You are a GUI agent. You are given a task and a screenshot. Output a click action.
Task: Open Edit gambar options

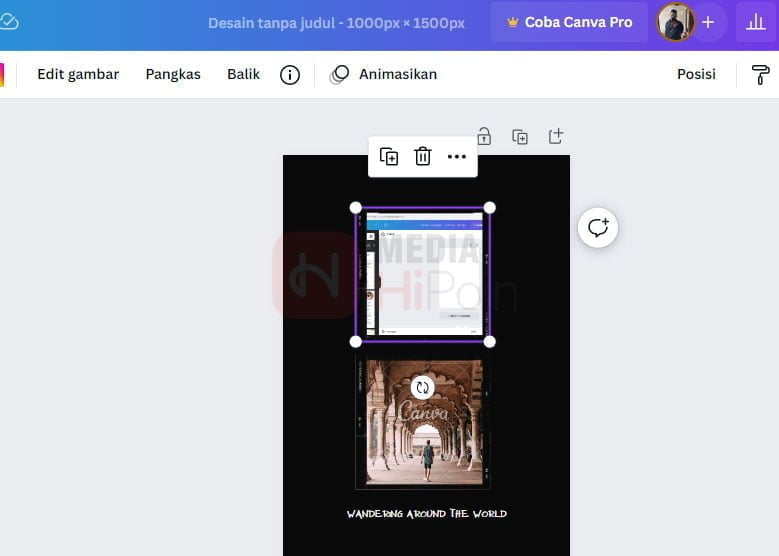point(78,74)
